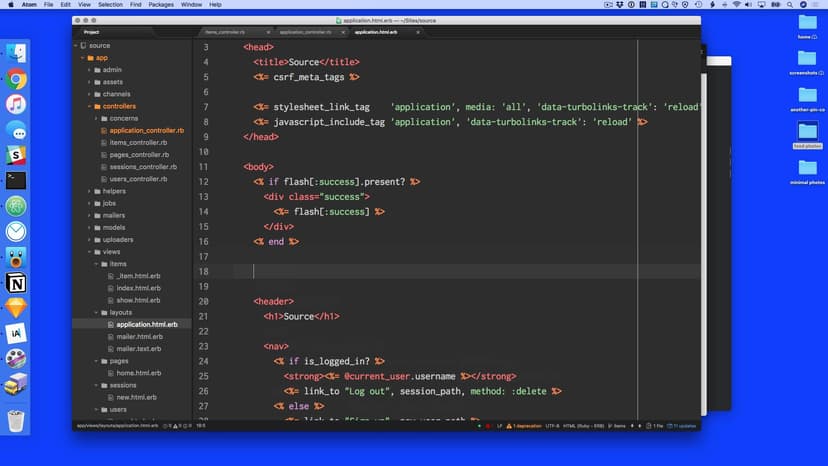Open the Notion app in dock

pos(16,283)
